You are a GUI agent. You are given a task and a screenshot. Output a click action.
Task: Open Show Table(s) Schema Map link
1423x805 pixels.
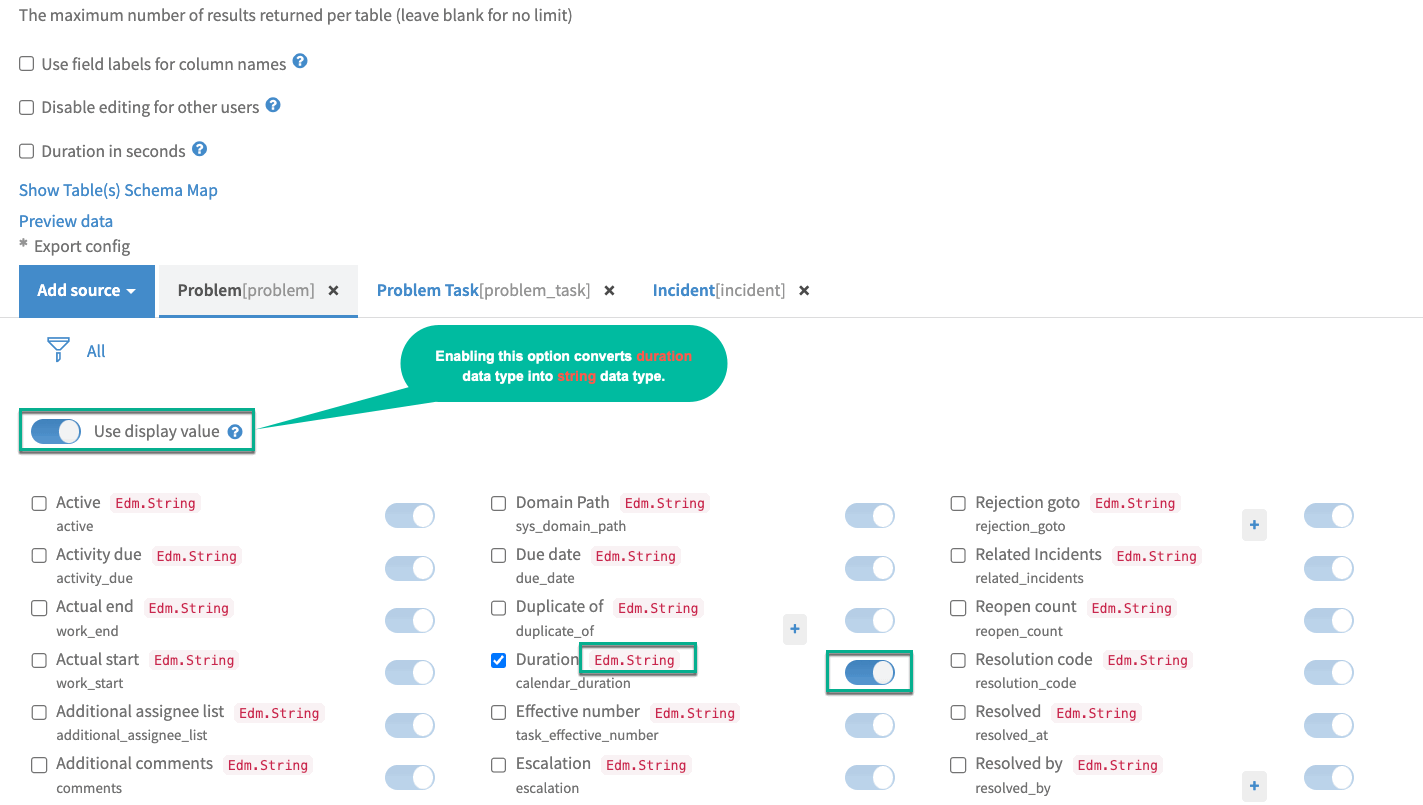point(118,190)
